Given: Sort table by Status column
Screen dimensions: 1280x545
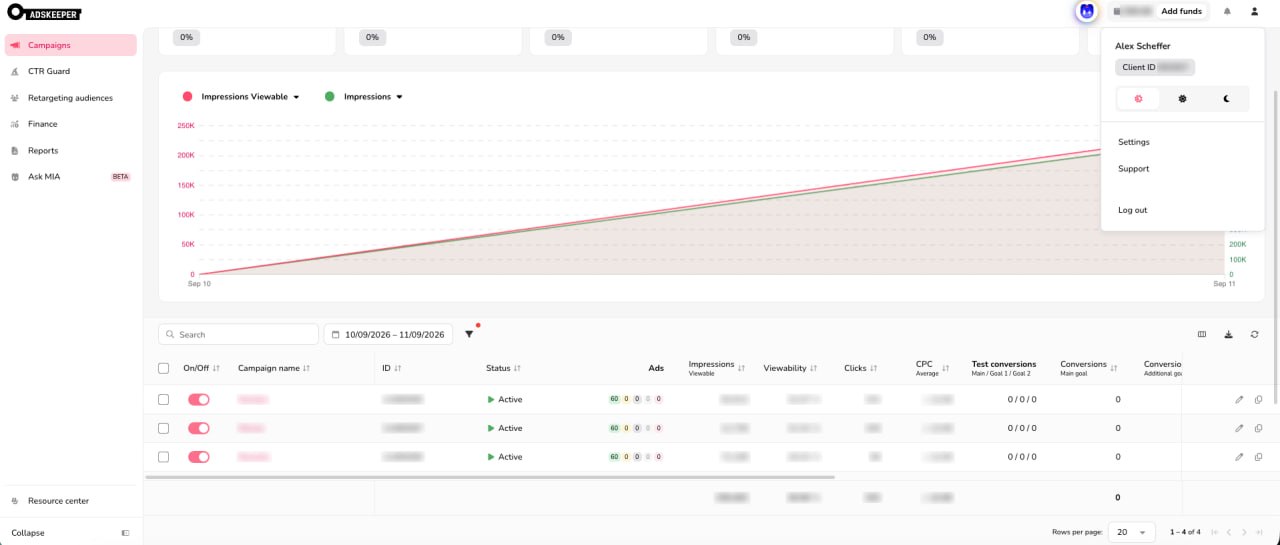Looking at the screenshot, I should [517, 369].
